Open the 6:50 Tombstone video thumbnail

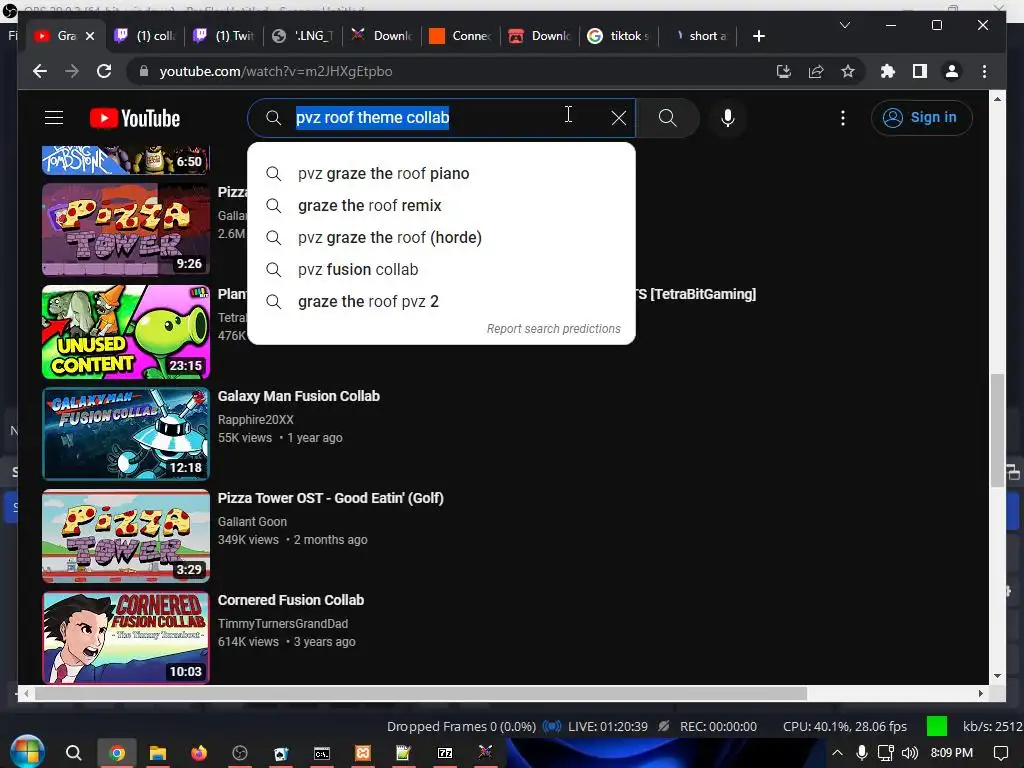[125, 160]
